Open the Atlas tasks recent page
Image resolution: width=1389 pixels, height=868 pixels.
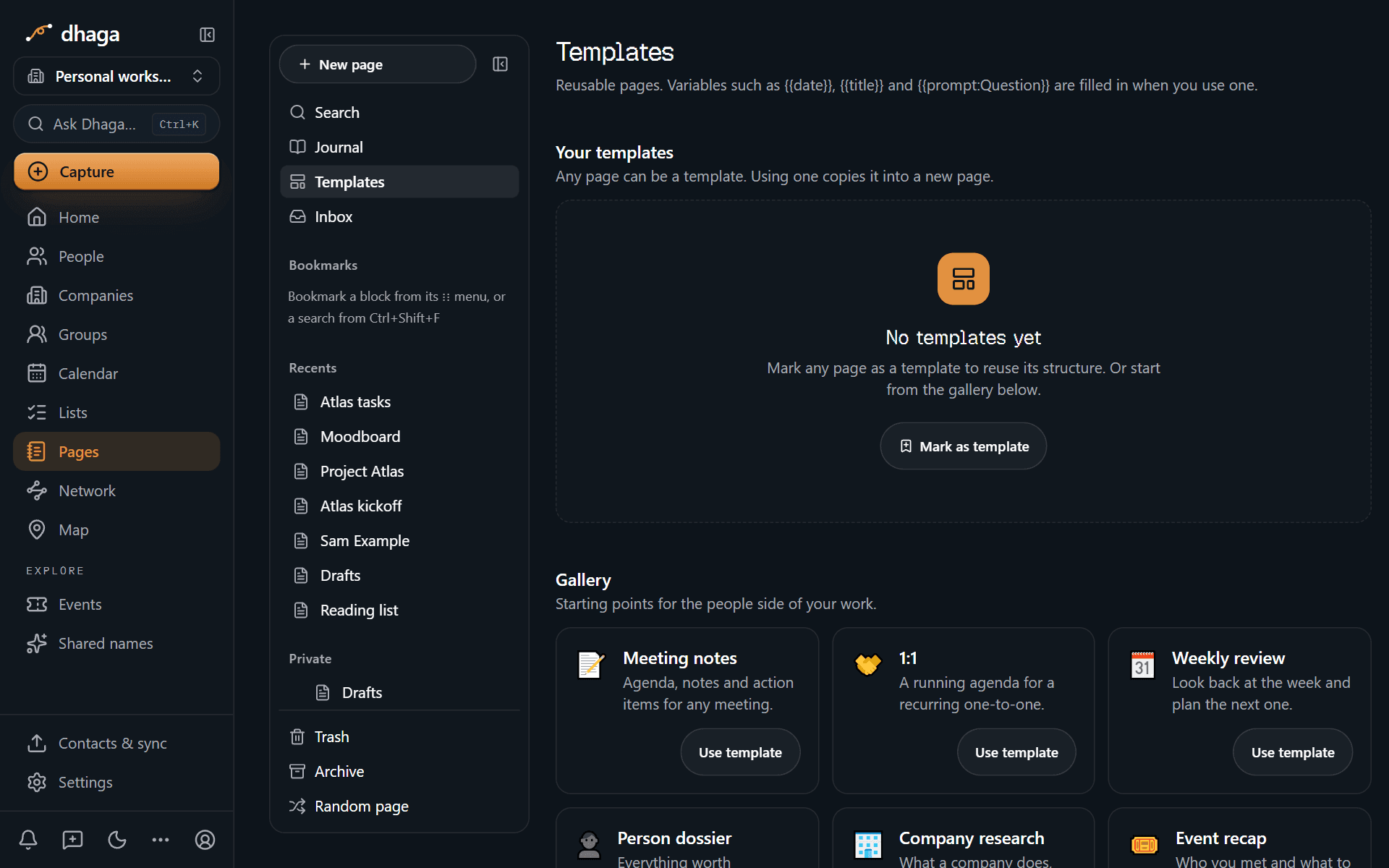point(399,401)
